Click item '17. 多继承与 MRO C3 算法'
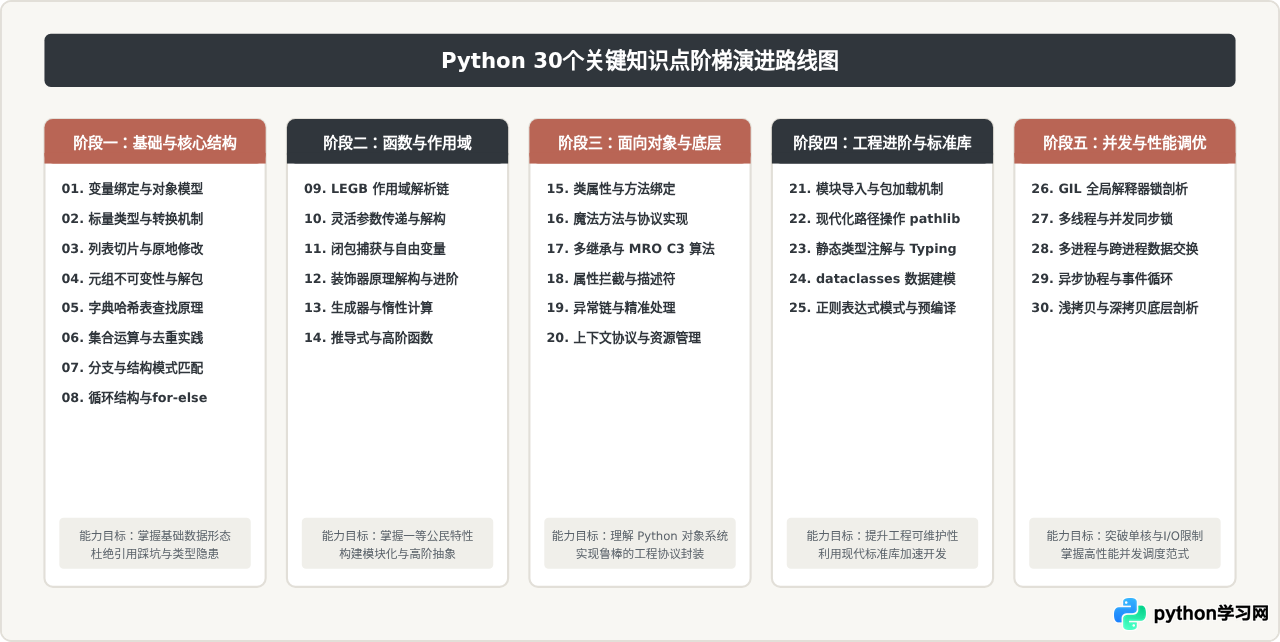Screen dimensions: 1280x642 click(631, 248)
